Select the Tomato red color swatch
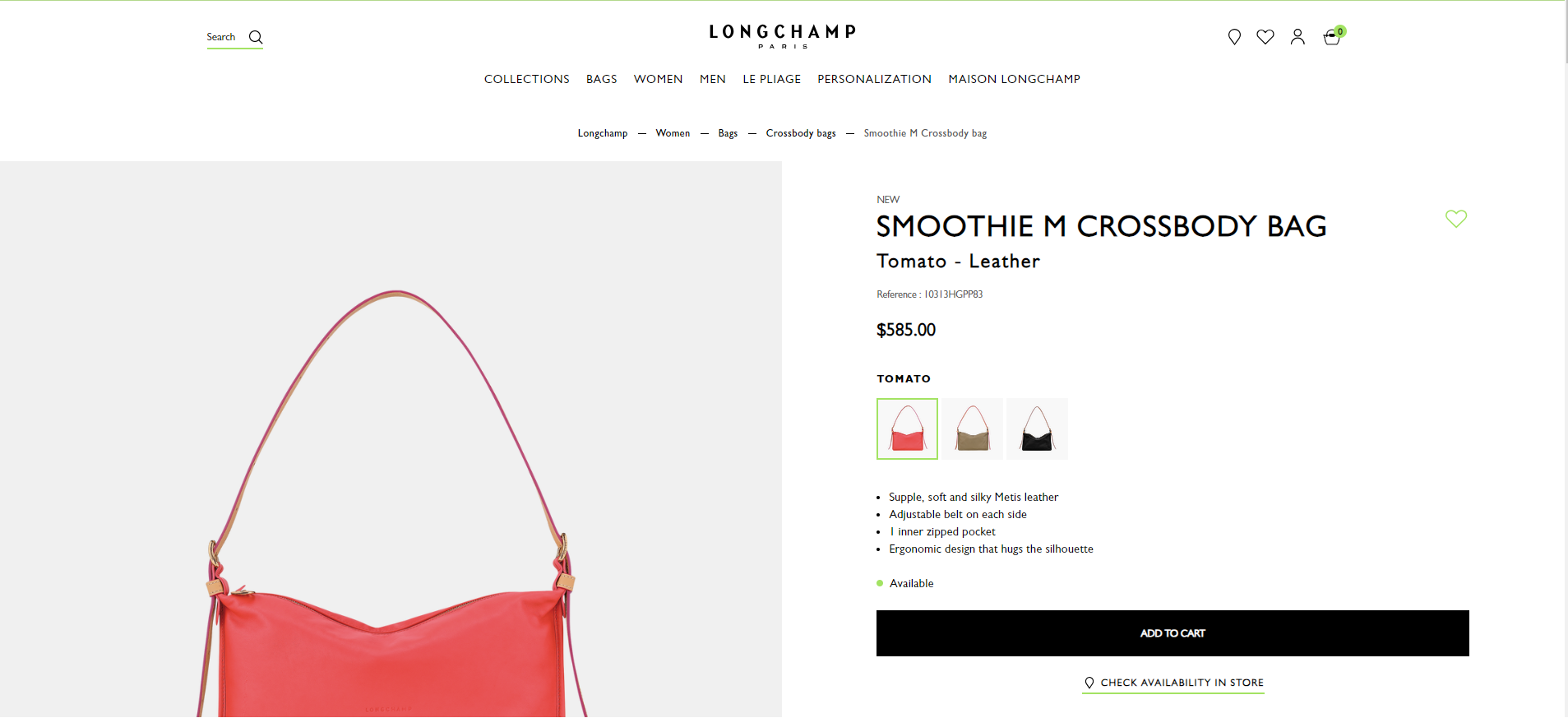This screenshot has height=718, width=1568. (907, 428)
